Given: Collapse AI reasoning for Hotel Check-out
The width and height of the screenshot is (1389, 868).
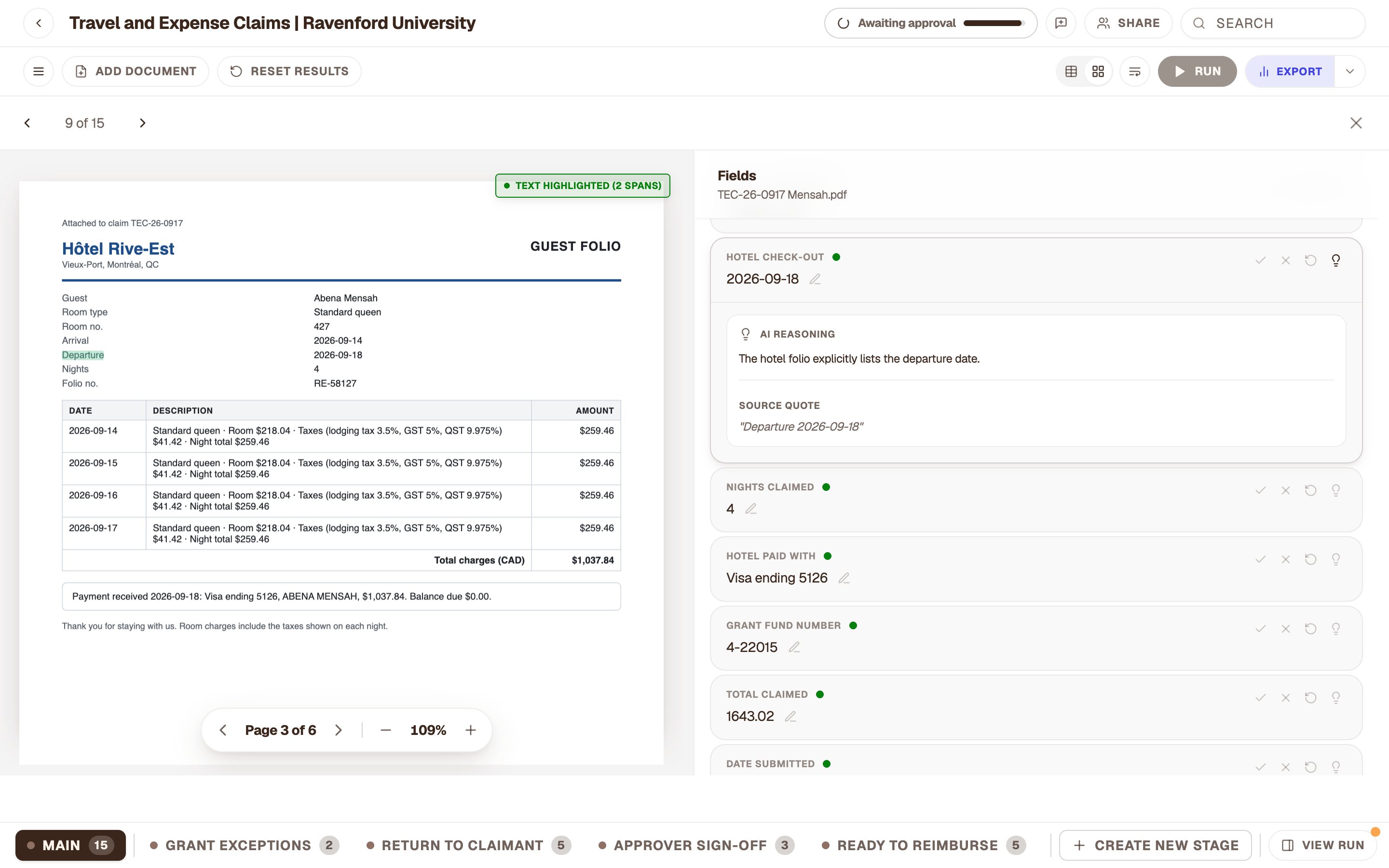Looking at the screenshot, I should [x=1335, y=260].
